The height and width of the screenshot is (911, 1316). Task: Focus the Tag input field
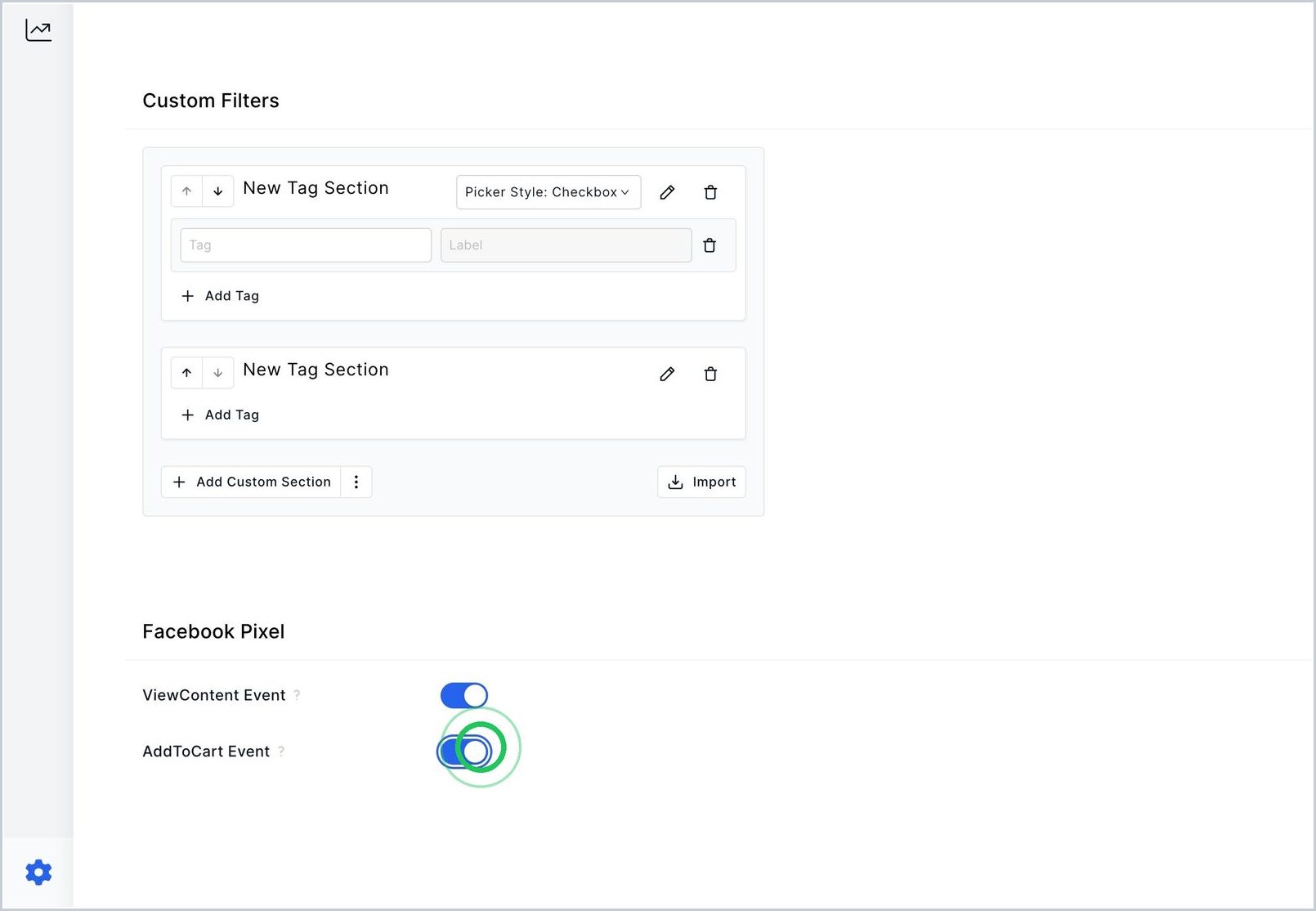pos(306,245)
